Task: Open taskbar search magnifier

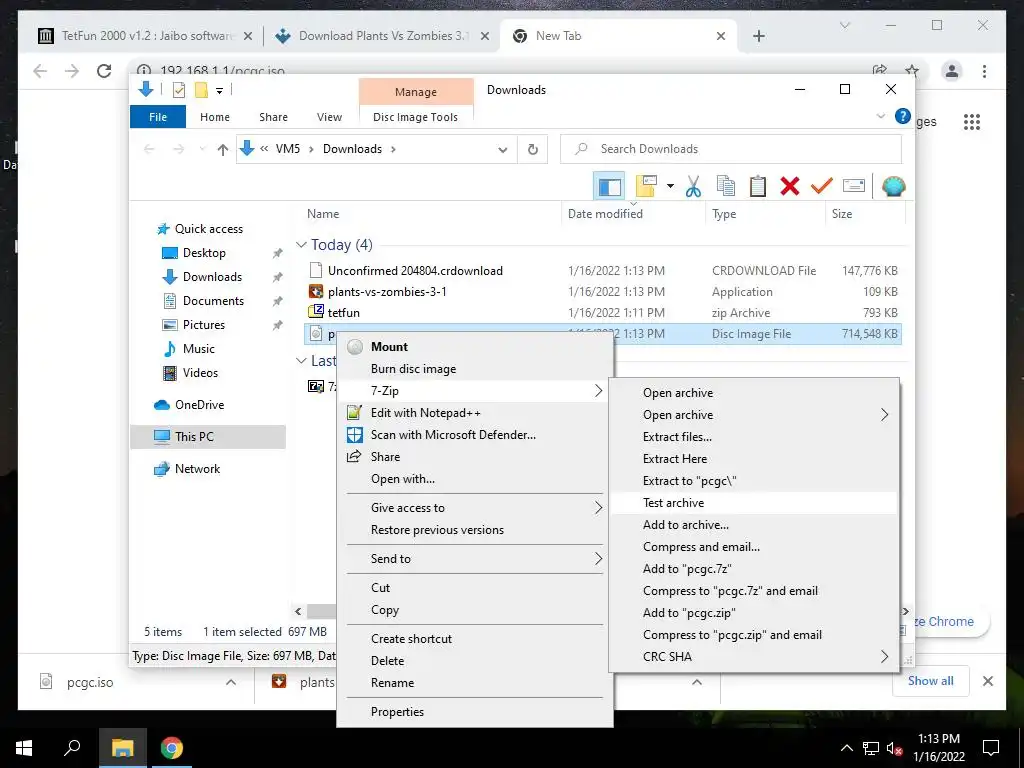Action: pos(72,748)
